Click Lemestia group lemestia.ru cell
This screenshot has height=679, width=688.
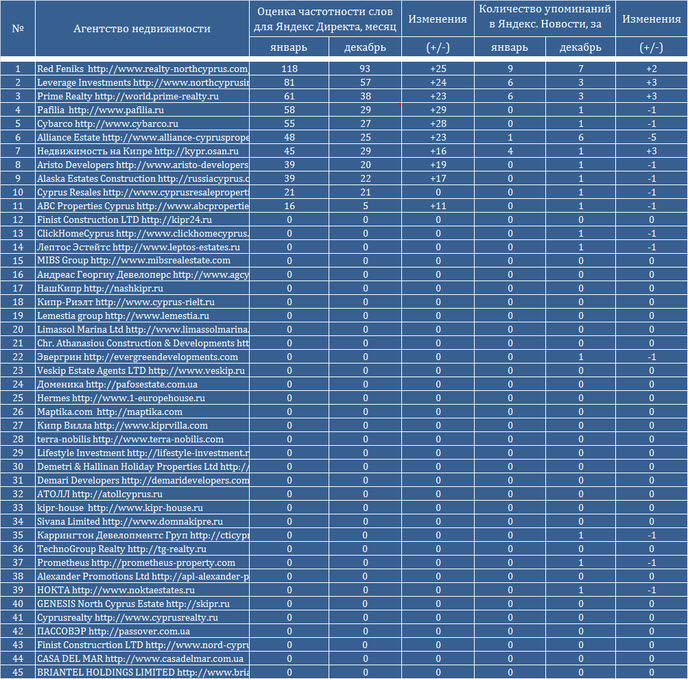(142, 315)
